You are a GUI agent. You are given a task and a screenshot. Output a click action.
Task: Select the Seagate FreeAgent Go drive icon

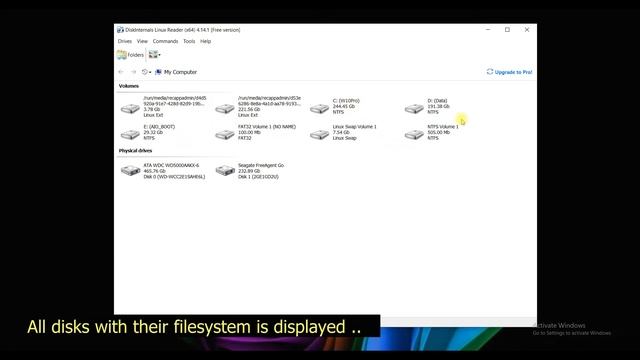pos(225,170)
